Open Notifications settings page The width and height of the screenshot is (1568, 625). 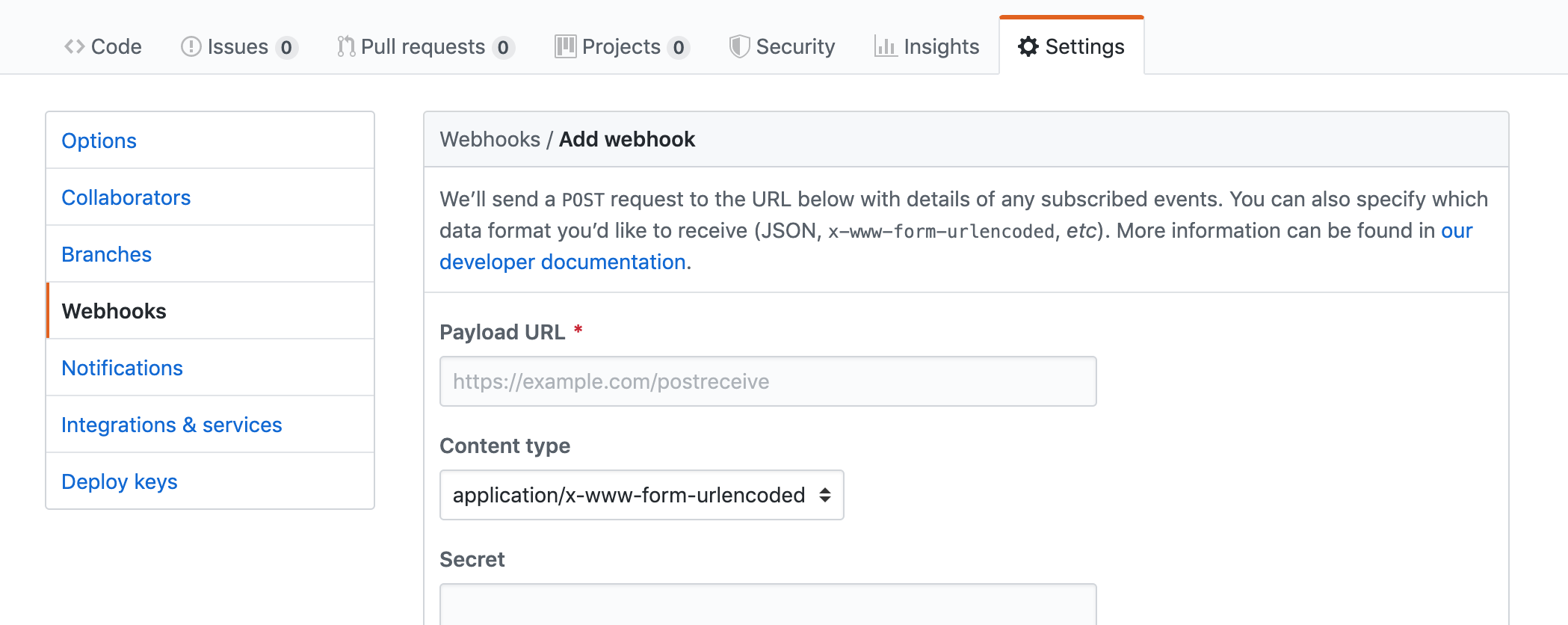tap(122, 368)
